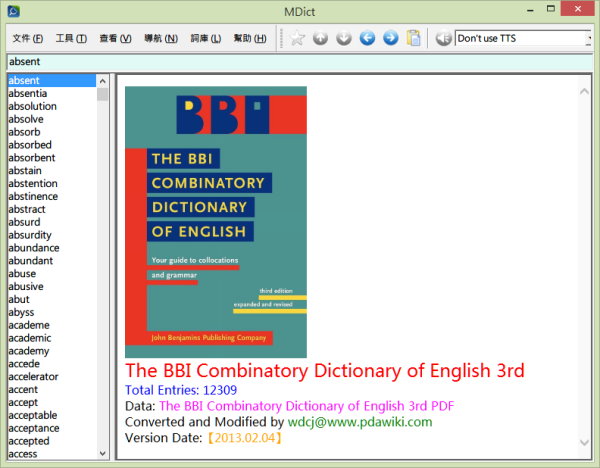
Task: Choose abstain from the word list
Action: pyautogui.click(x=25, y=171)
